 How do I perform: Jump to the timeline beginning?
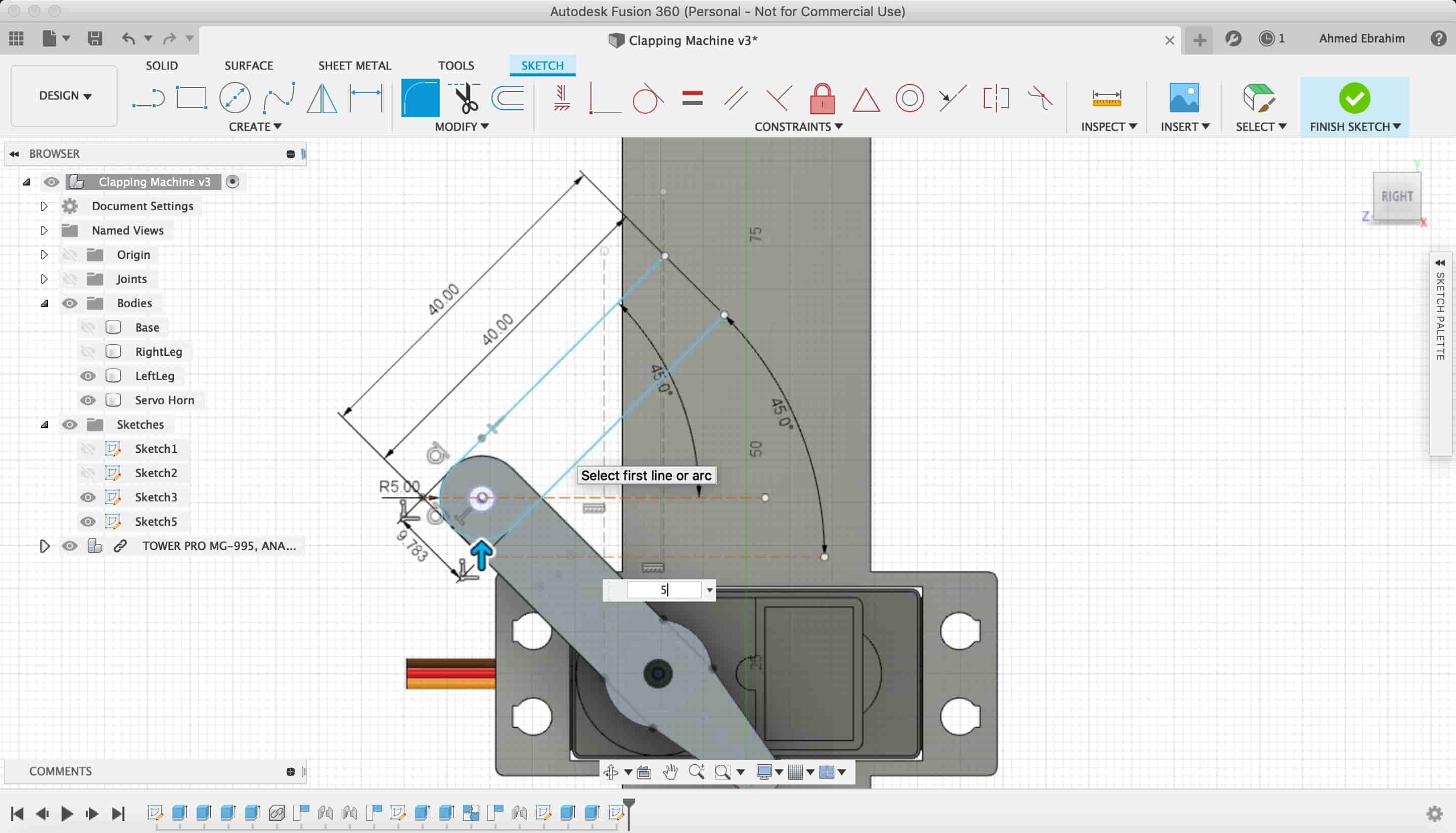point(17,813)
